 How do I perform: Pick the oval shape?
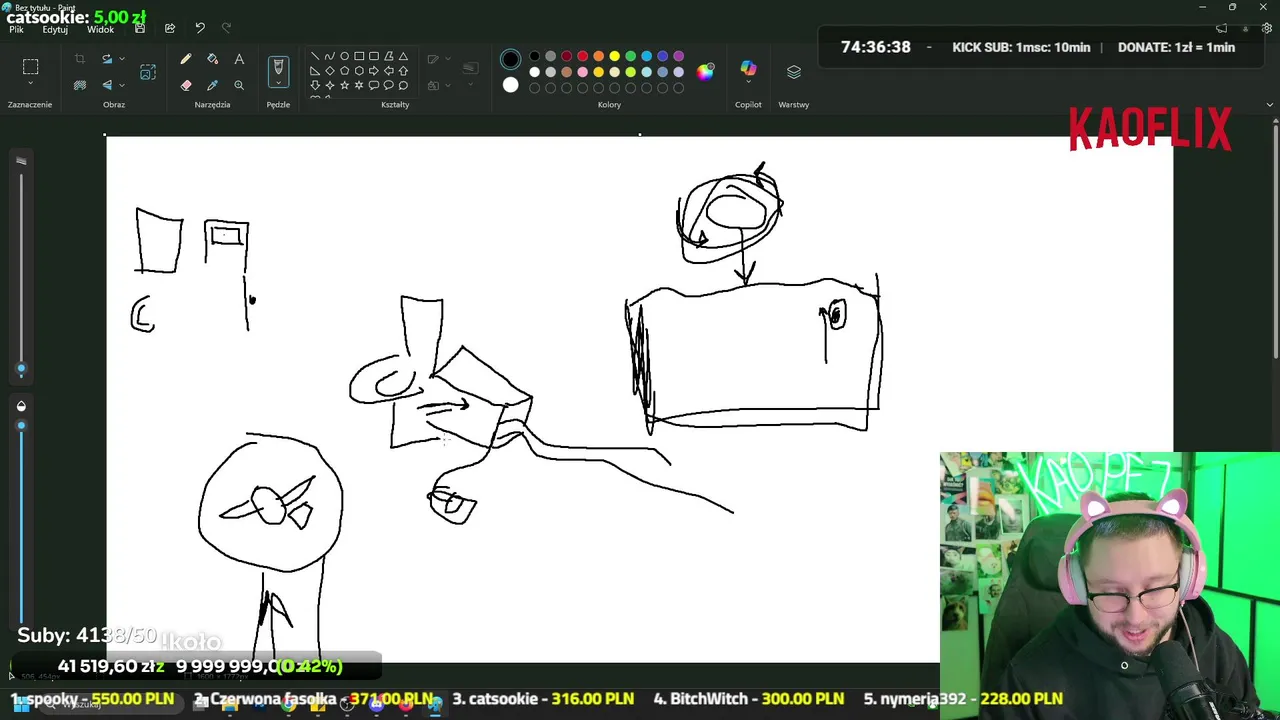[345, 56]
